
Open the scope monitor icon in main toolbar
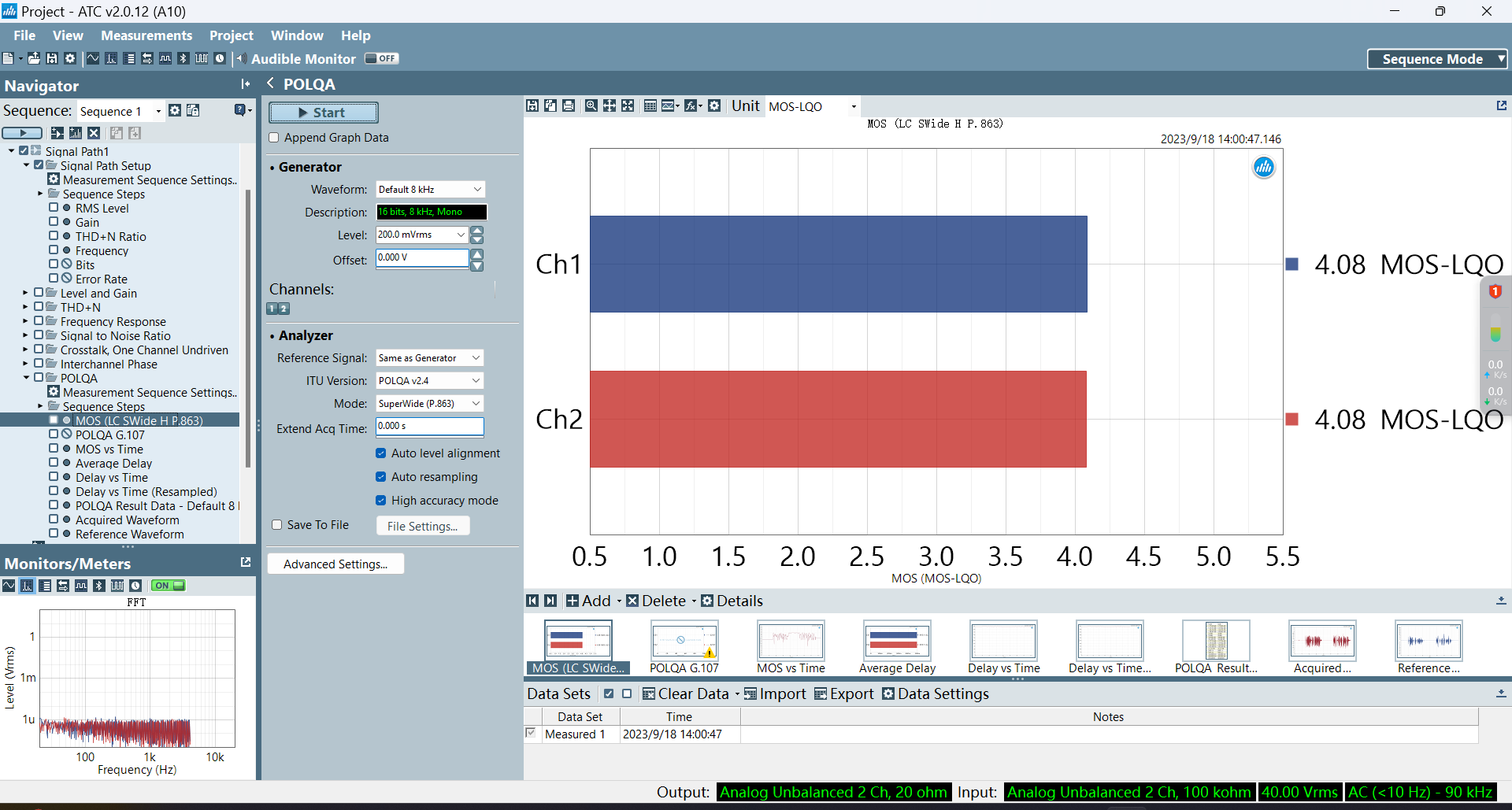tap(93, 58)
